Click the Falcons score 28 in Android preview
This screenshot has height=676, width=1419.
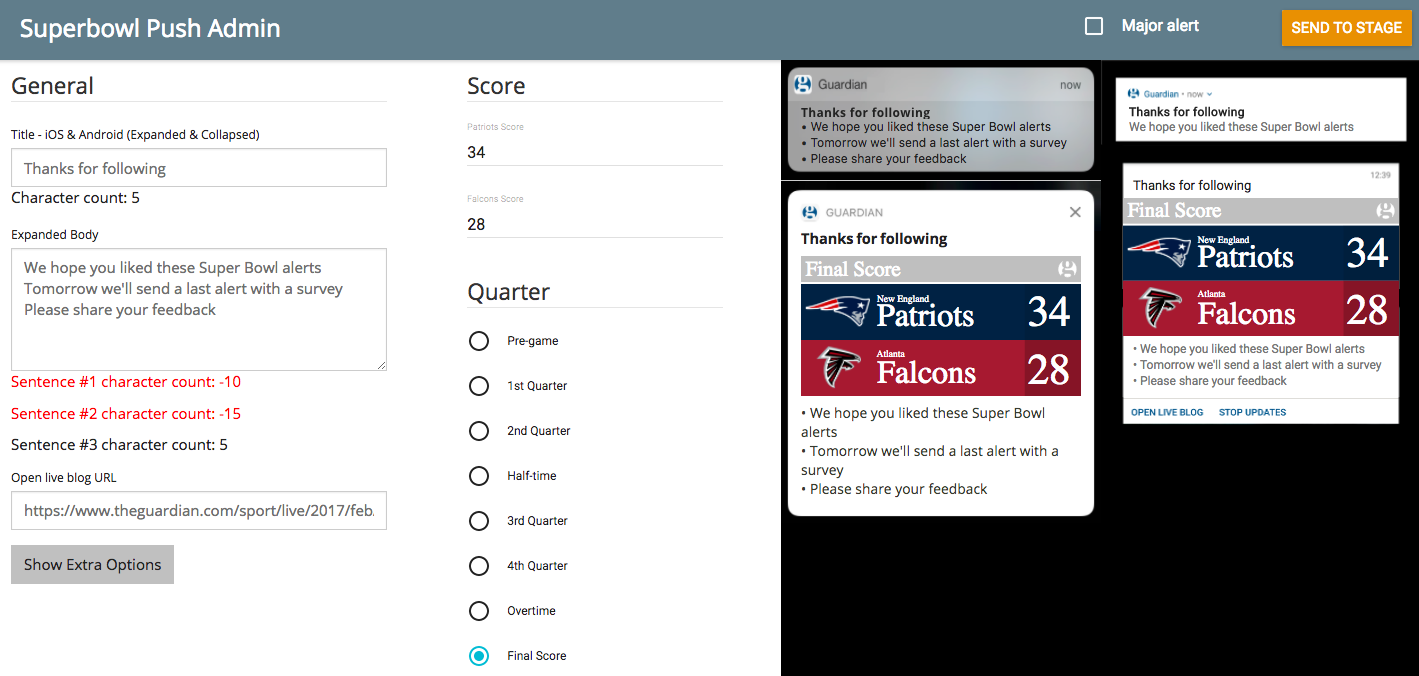[x=1366, y=310]
